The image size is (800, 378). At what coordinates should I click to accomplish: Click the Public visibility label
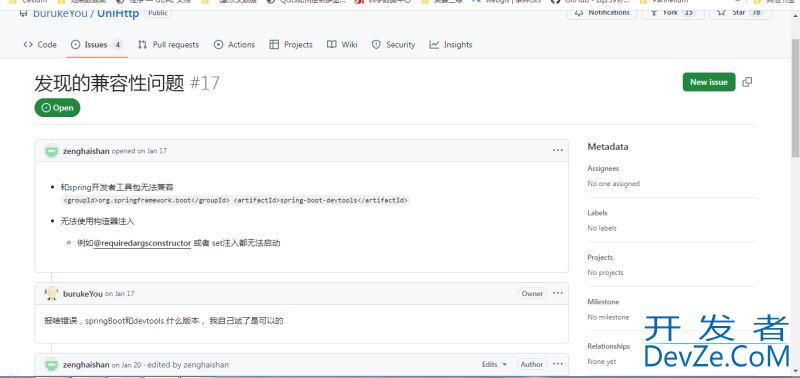(x=158, y=13)
